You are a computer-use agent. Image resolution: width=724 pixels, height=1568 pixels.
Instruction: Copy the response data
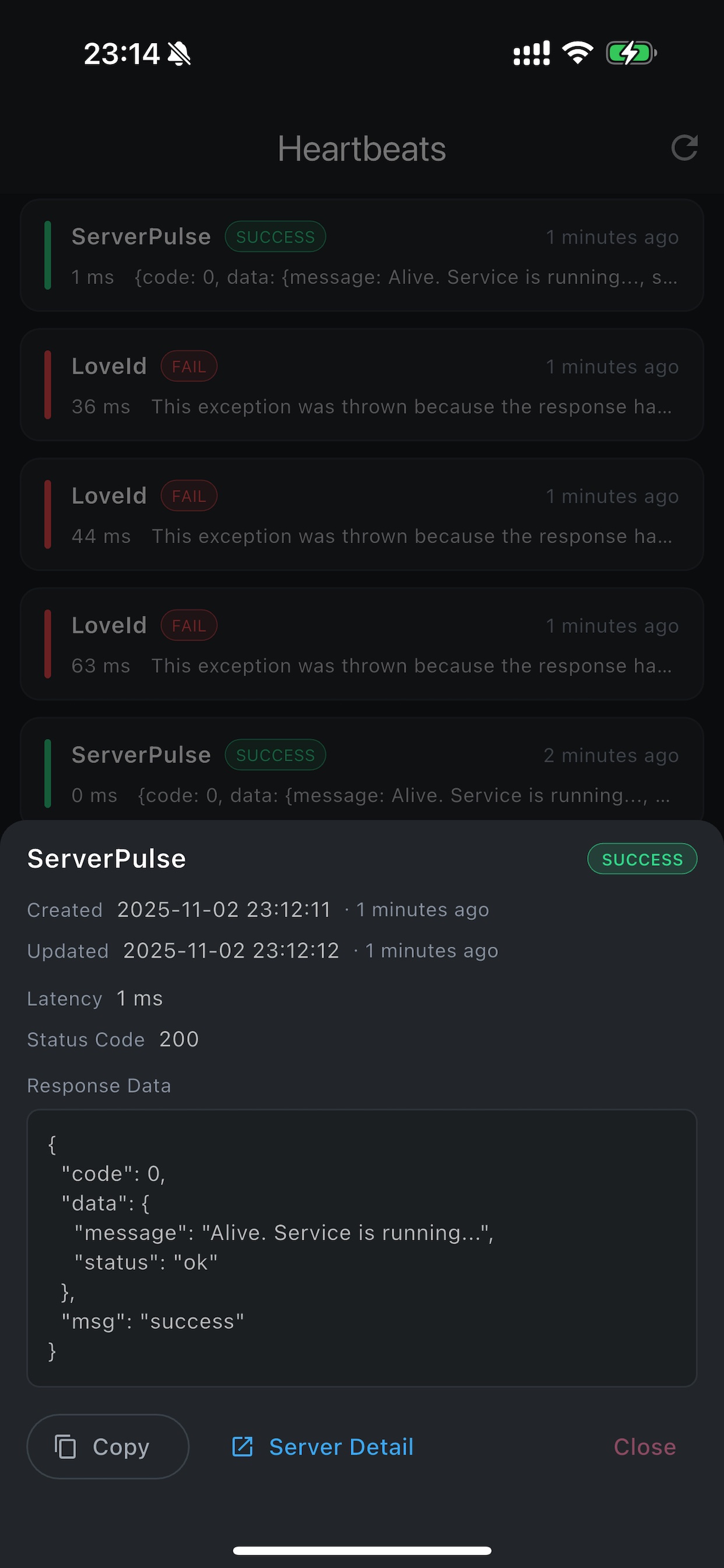[x=107, y=1447]
